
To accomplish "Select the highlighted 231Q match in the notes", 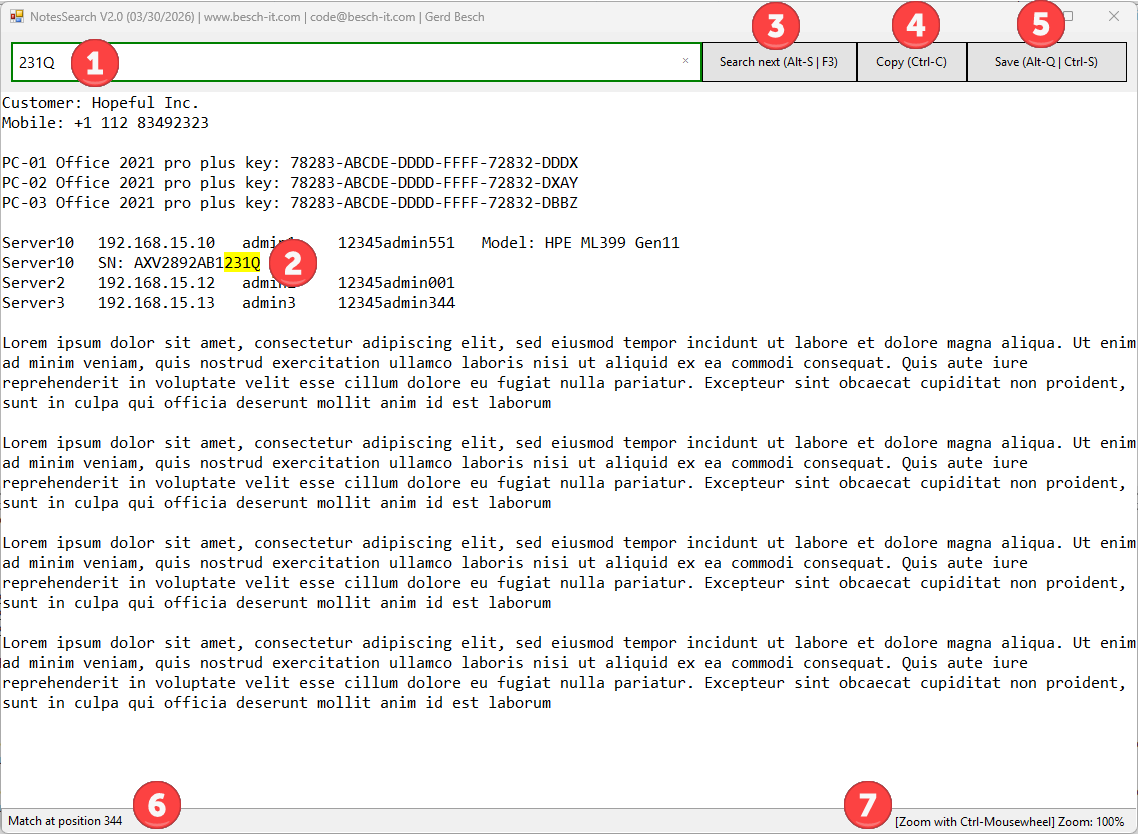I will [x=243, y=262].
